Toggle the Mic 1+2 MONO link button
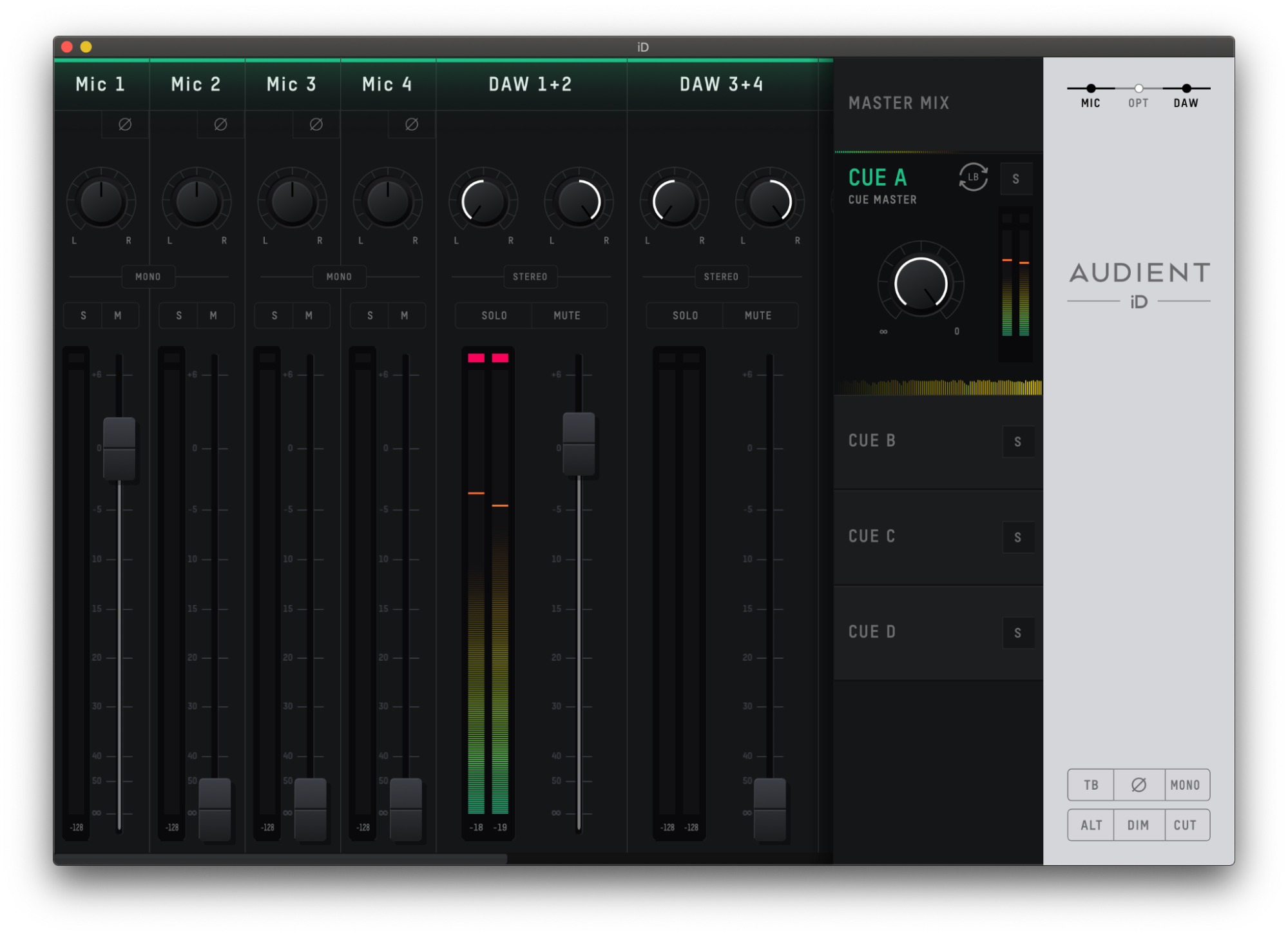The width and height of the screenshot is (1288, 936). 148,277
